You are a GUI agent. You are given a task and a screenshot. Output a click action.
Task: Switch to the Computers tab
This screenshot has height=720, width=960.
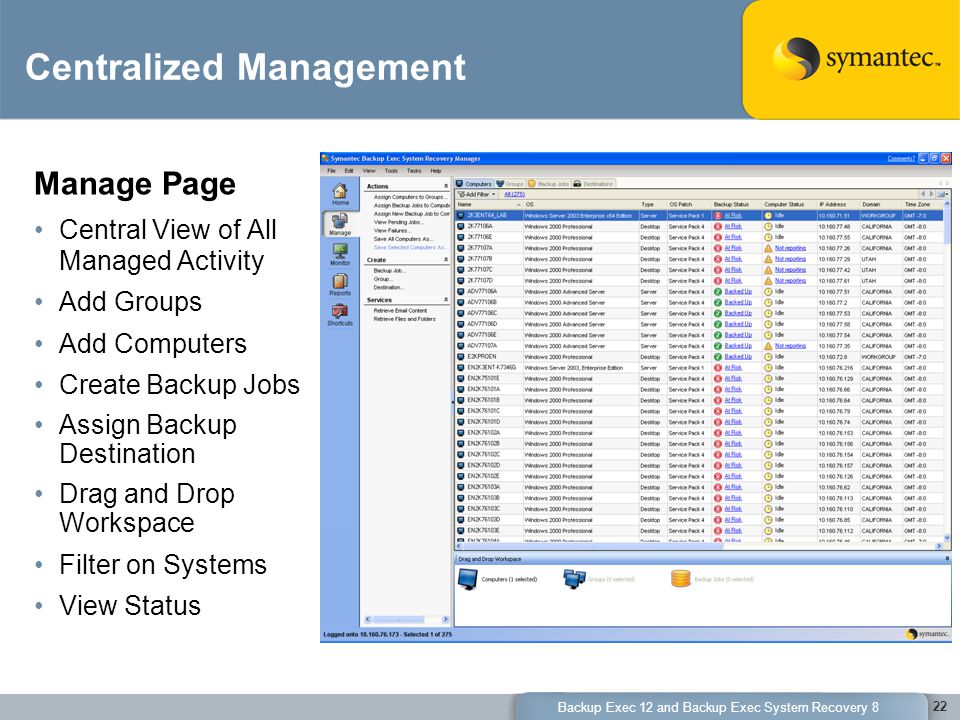tap(474, 184)
